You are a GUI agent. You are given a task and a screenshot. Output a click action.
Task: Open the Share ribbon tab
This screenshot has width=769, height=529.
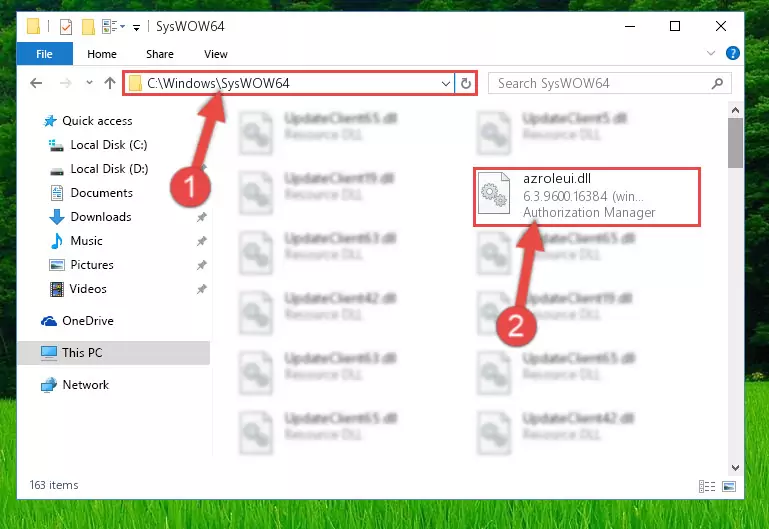click(x=160, y=54)
